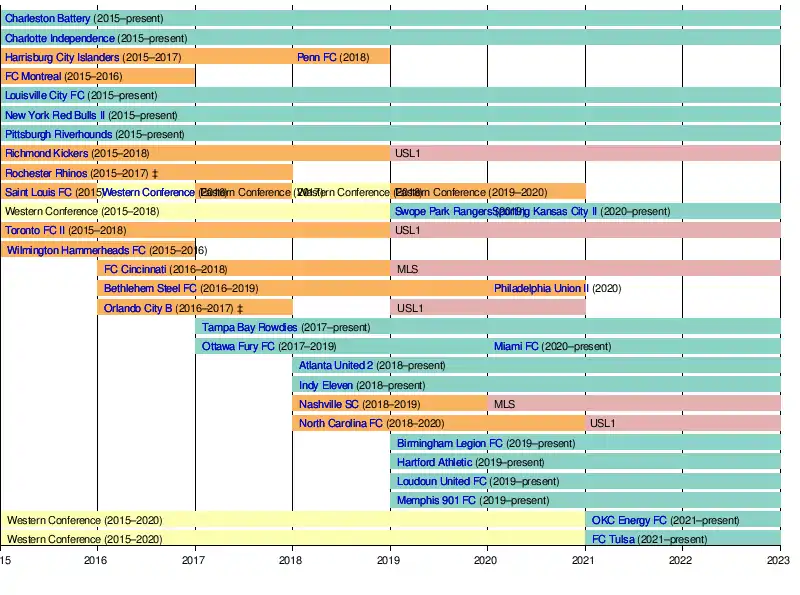This screenshot has width=800, height=595.
Task: Click Western Conference (2015–2018) text
Action: pyautogui.click(x=82, y=211)
